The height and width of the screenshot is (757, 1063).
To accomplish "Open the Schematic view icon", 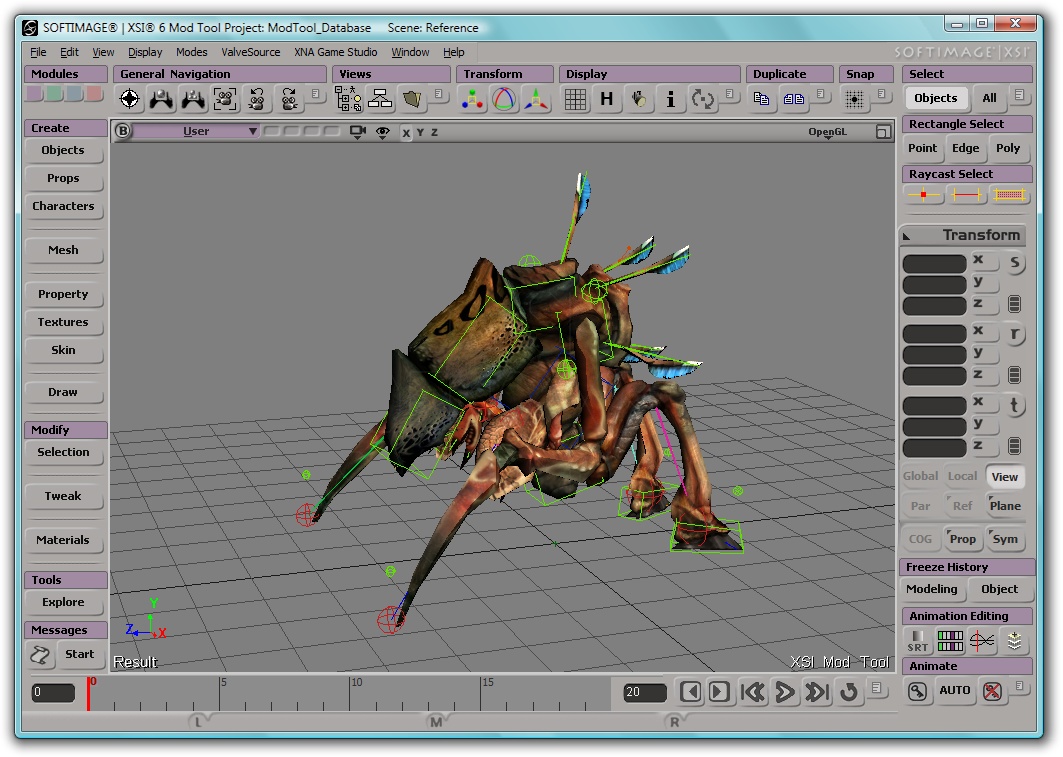I will point(380,98).
